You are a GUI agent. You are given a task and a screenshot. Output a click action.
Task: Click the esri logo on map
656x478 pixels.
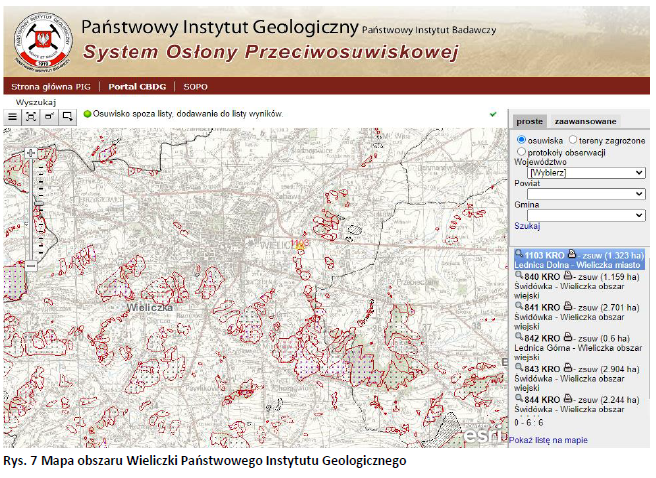tap(483, 435)
